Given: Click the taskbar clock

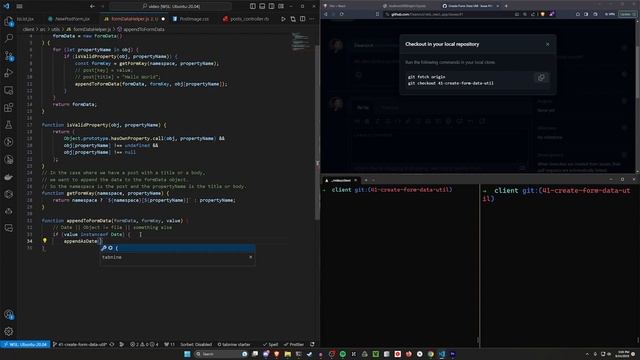Looking at the screenshot, I should (x=623, y=354).
